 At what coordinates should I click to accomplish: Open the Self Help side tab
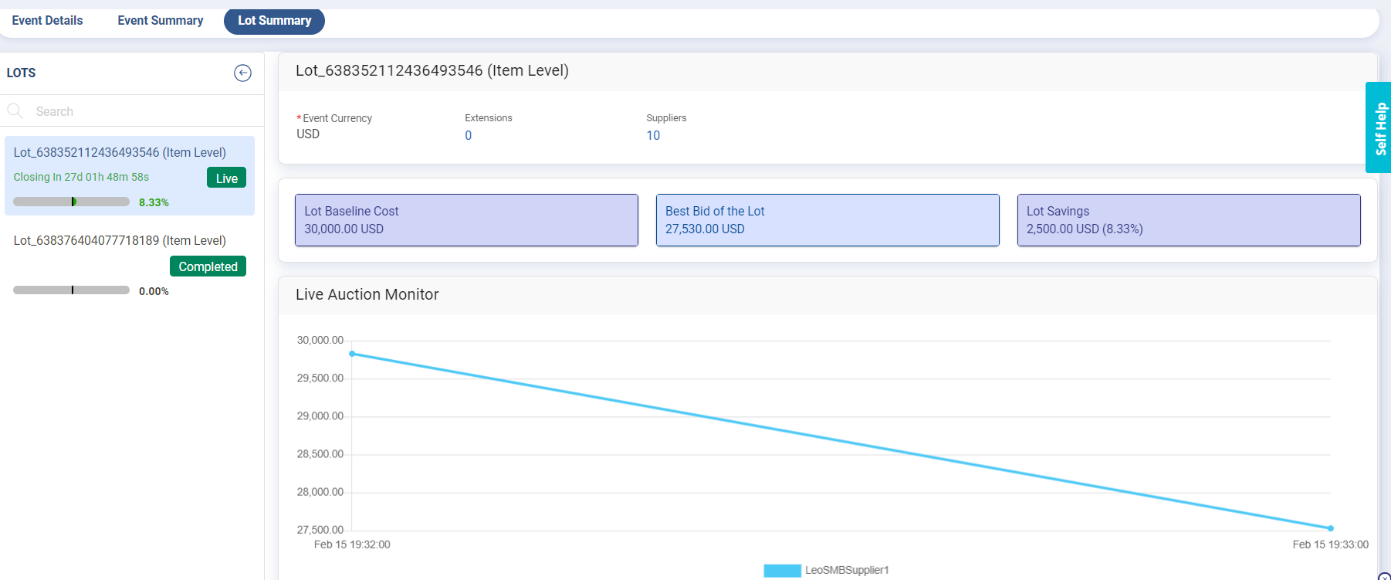point(1379,128)
